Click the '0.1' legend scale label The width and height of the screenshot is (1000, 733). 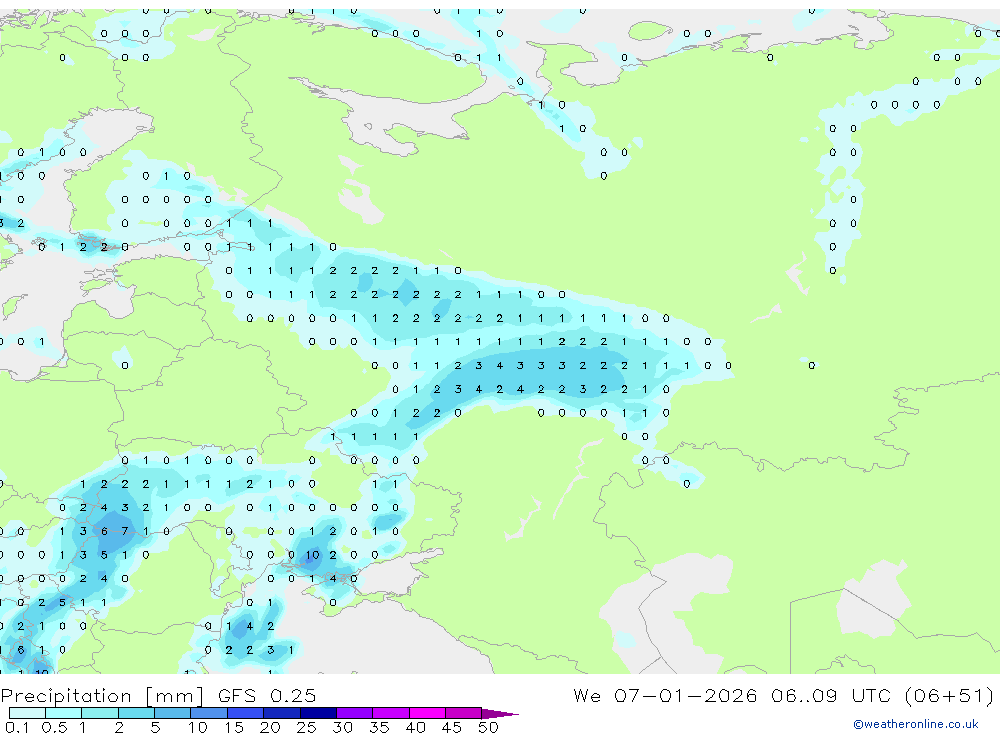[x=17, y=727]
